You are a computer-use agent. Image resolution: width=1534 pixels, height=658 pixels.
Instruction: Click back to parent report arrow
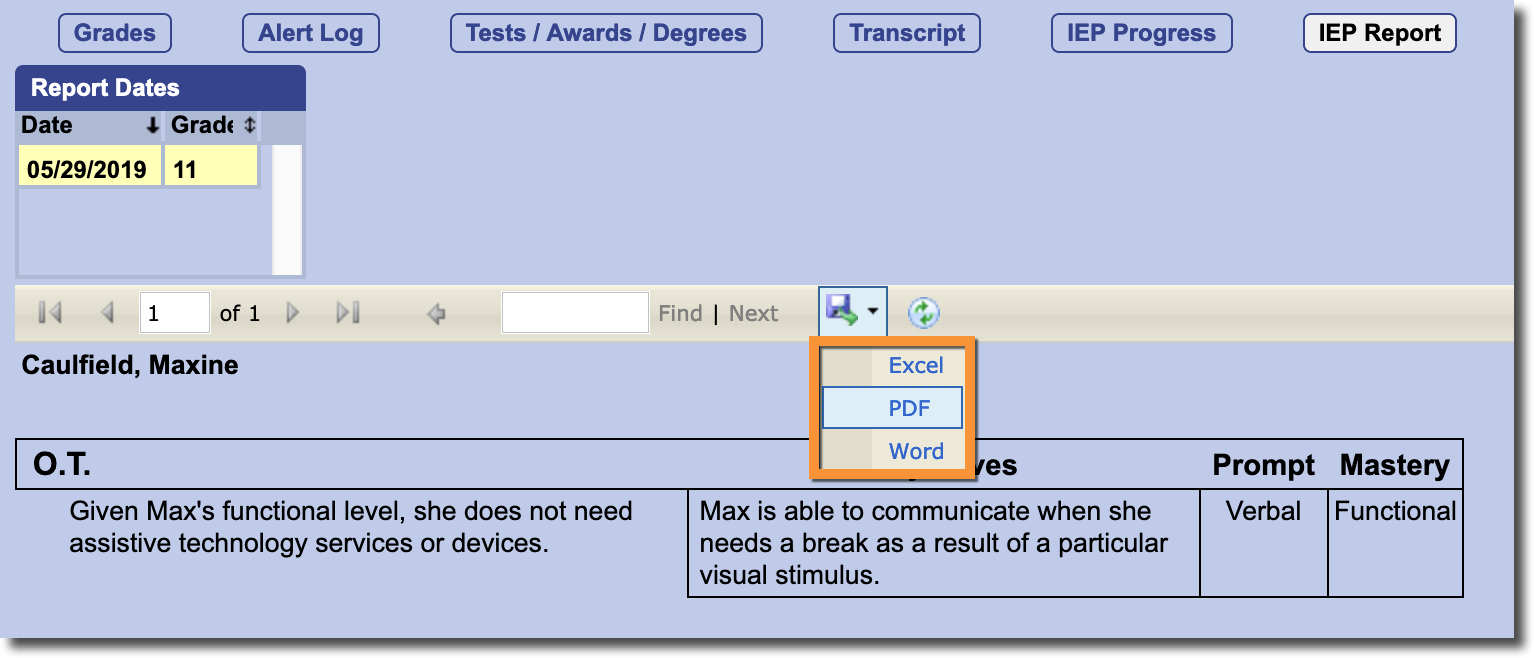coord(436,314)
